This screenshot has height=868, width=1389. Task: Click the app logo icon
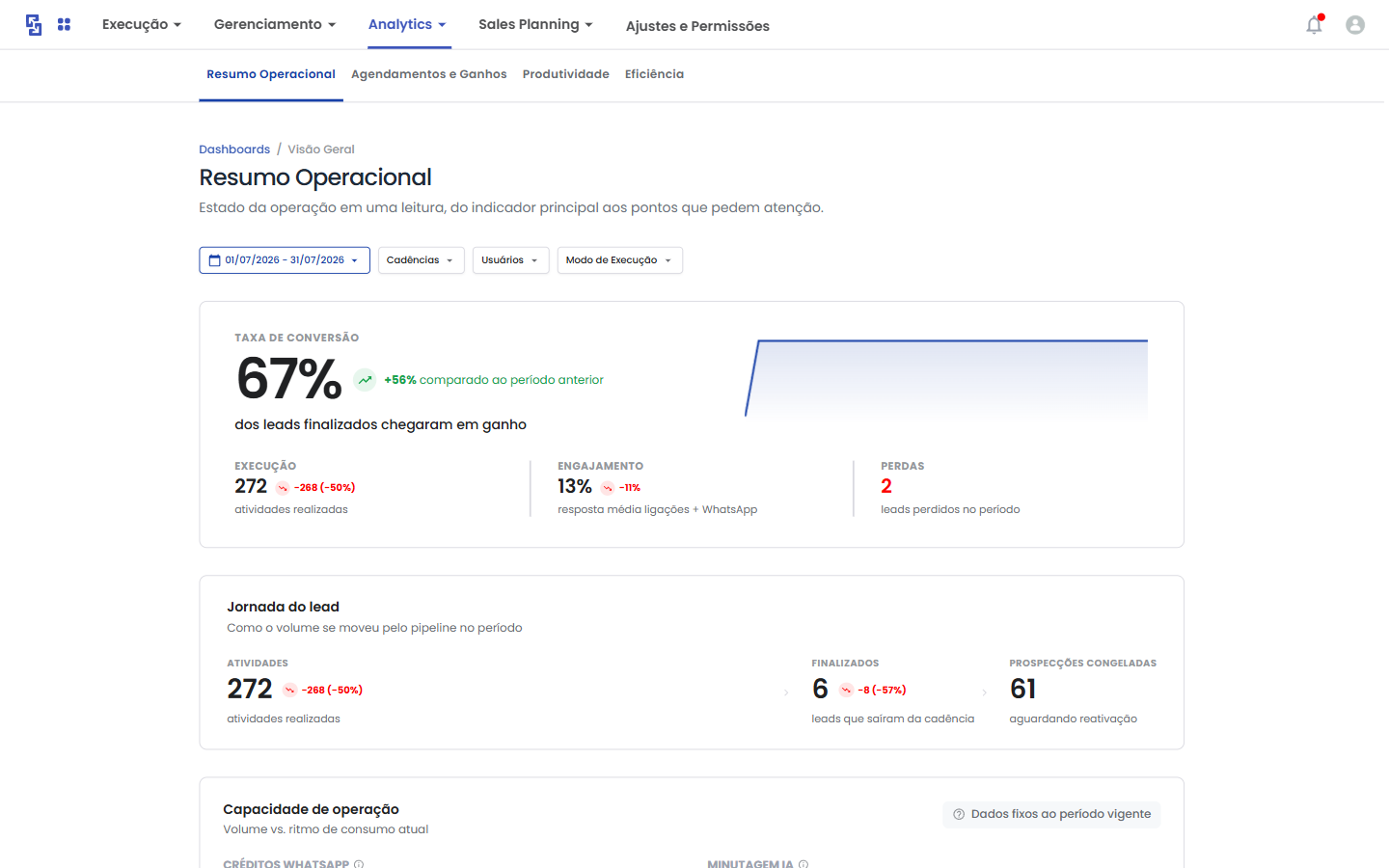pos(34,25)
